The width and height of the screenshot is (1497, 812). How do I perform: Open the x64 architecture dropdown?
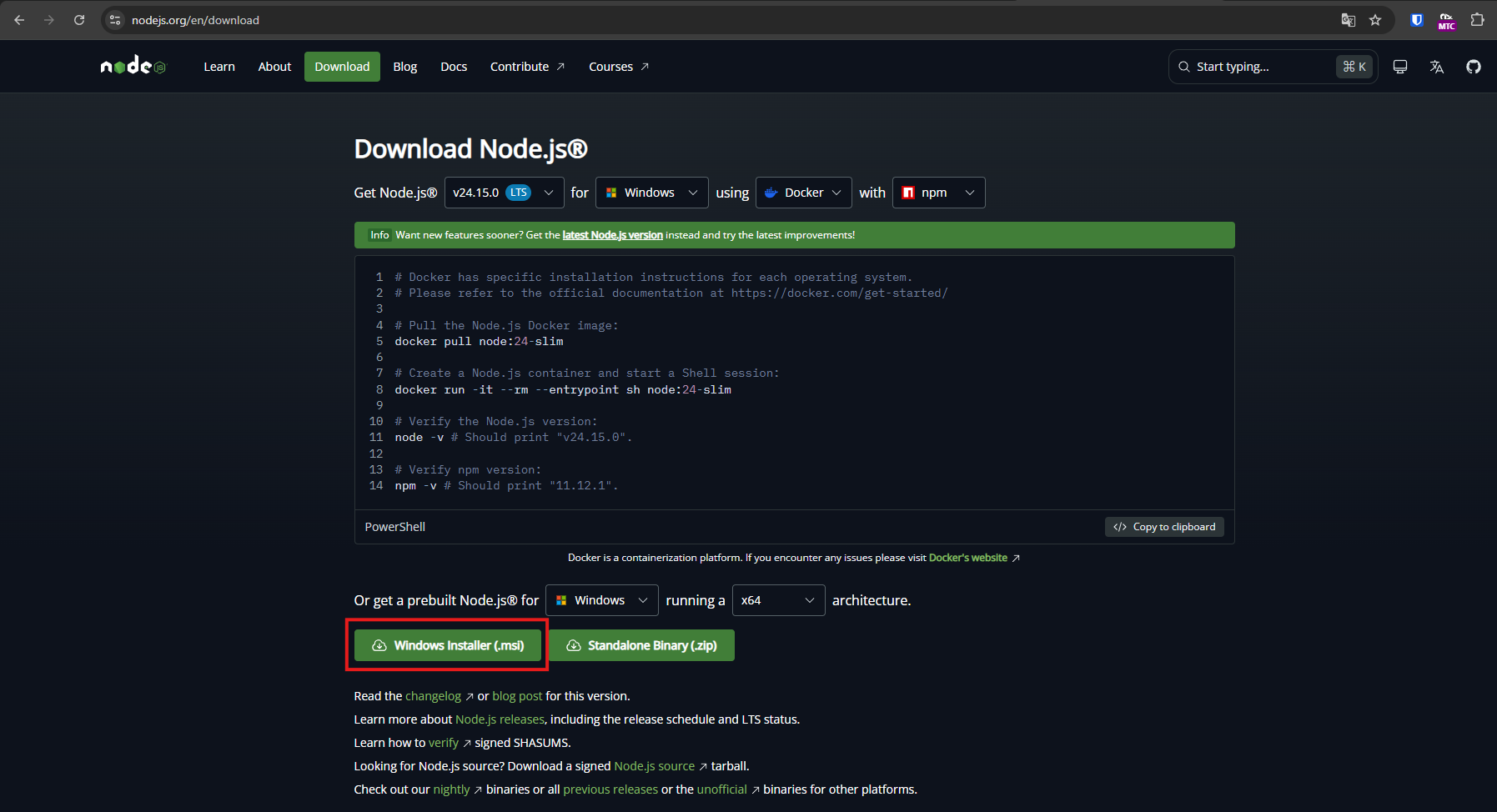click(x=779, y=600)
